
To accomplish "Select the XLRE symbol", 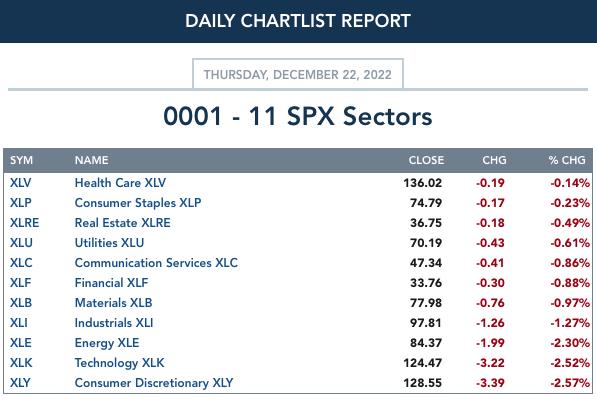I will (24, 223).
